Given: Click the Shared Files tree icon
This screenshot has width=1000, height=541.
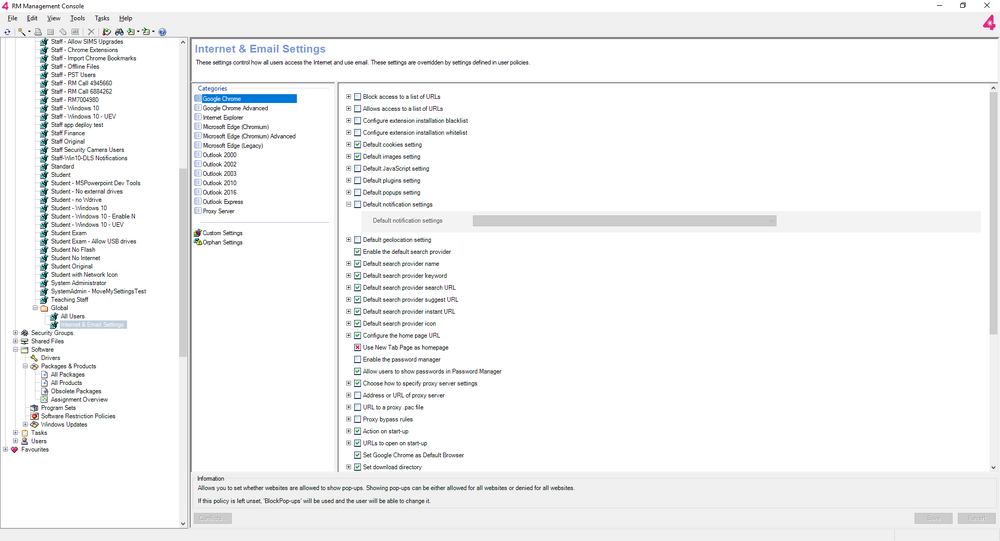Looking at the screenshot, I should (24, 341).
